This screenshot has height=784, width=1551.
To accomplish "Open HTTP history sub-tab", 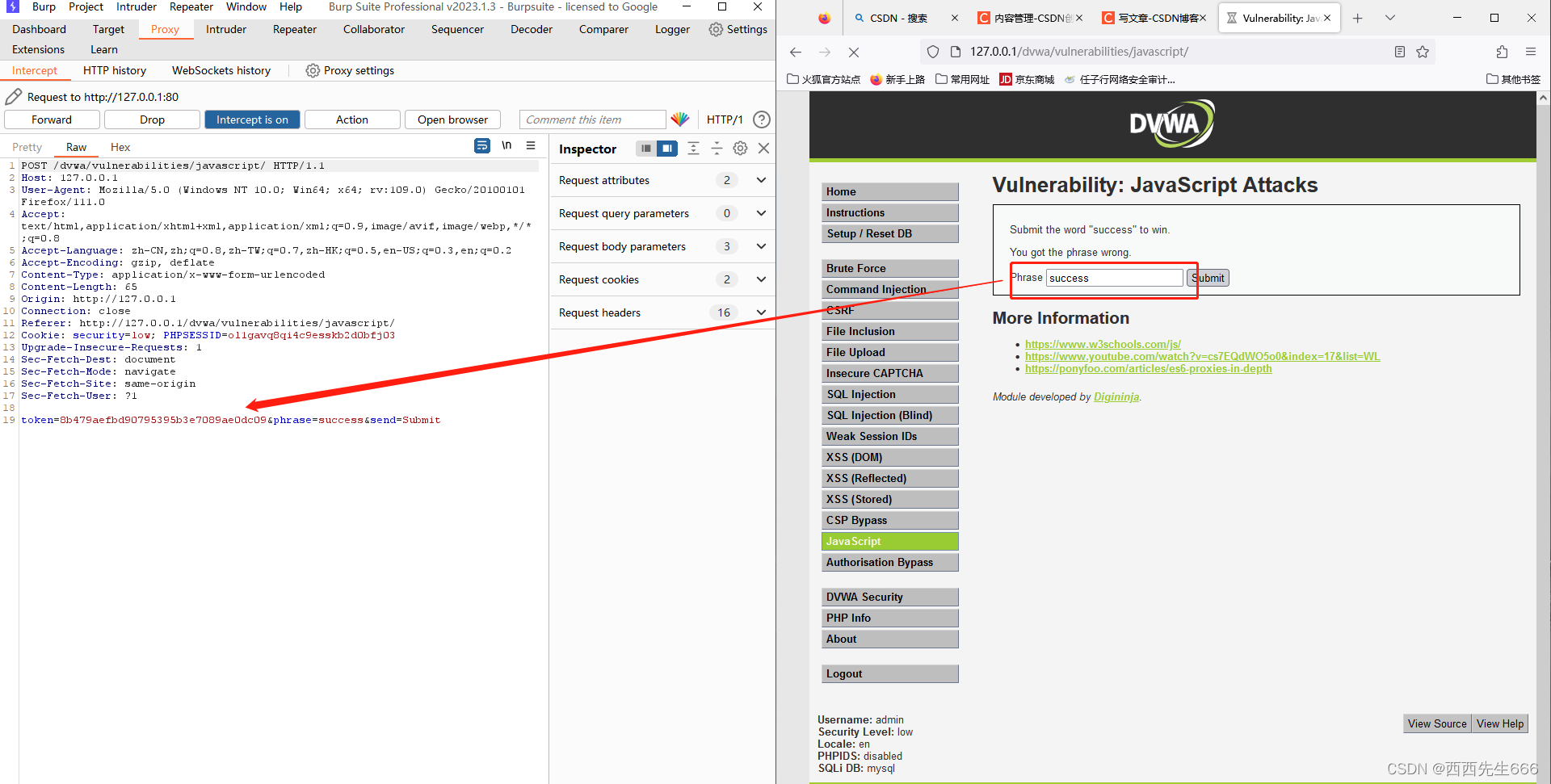I will pos(115,70).
